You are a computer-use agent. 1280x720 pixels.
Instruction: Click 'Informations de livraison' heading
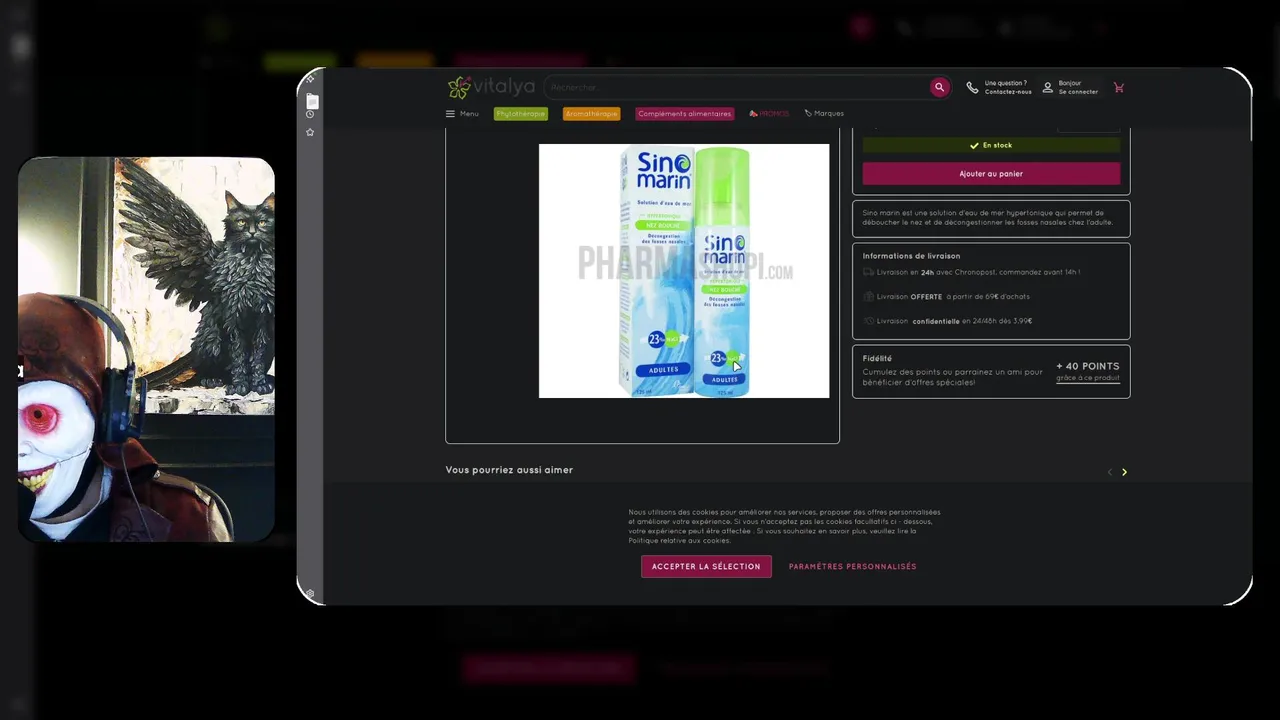click(911, 256)
